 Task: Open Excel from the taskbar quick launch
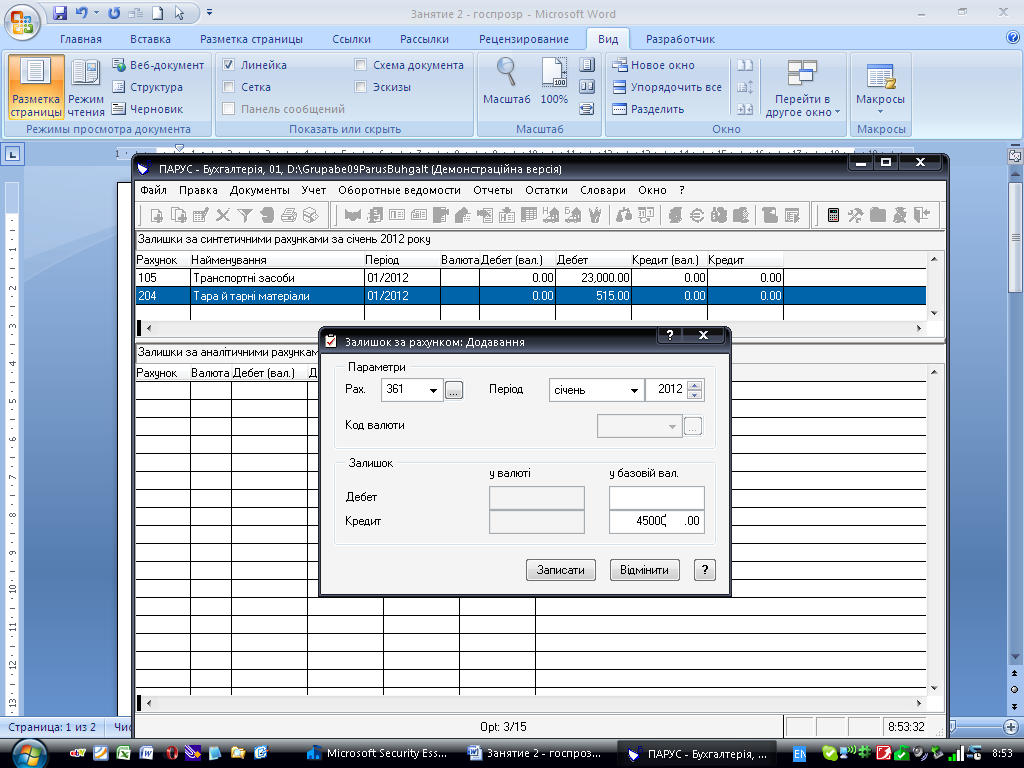123,753
